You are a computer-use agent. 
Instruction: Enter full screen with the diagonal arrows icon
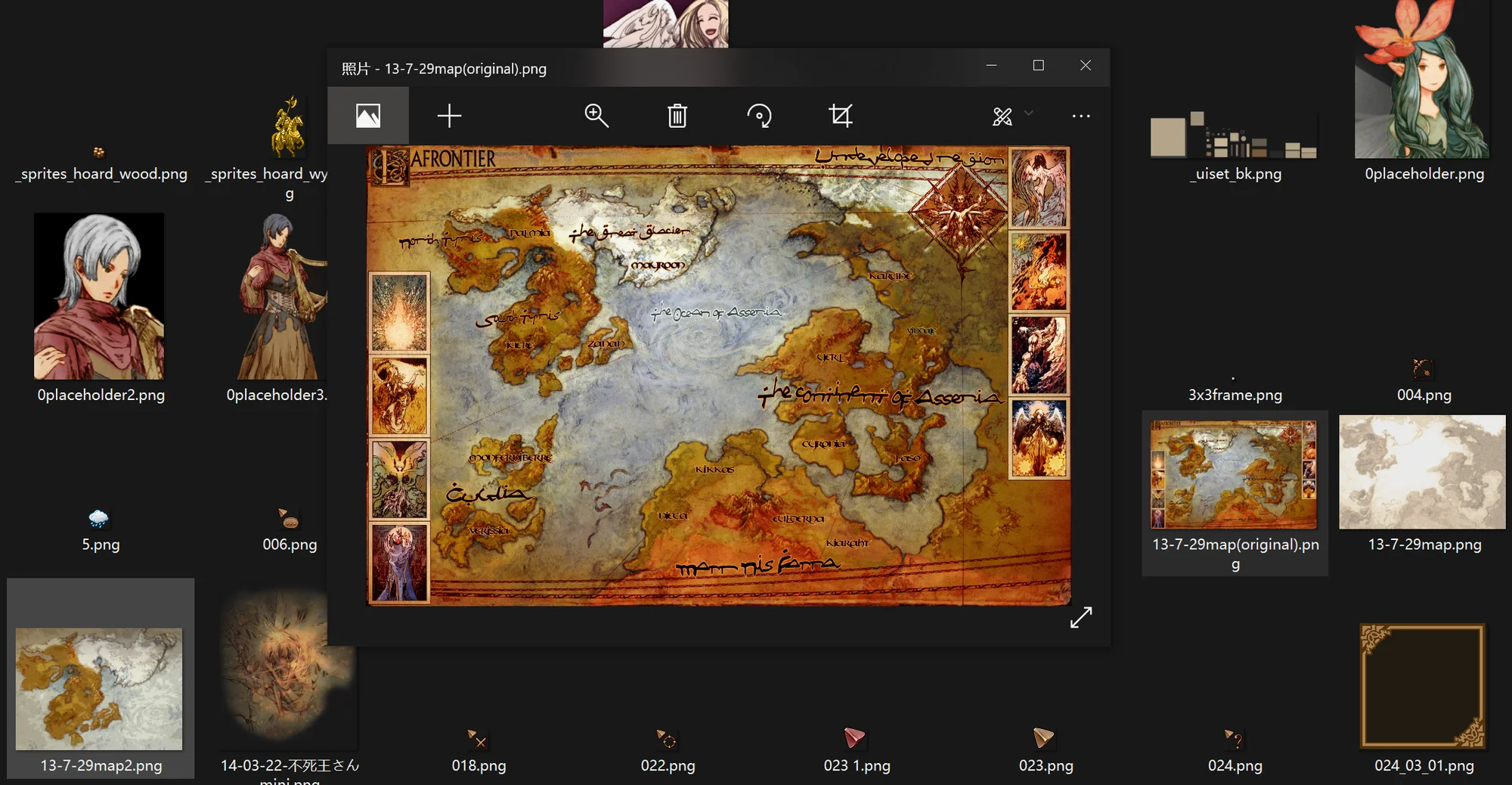[x=1081, y=617]
